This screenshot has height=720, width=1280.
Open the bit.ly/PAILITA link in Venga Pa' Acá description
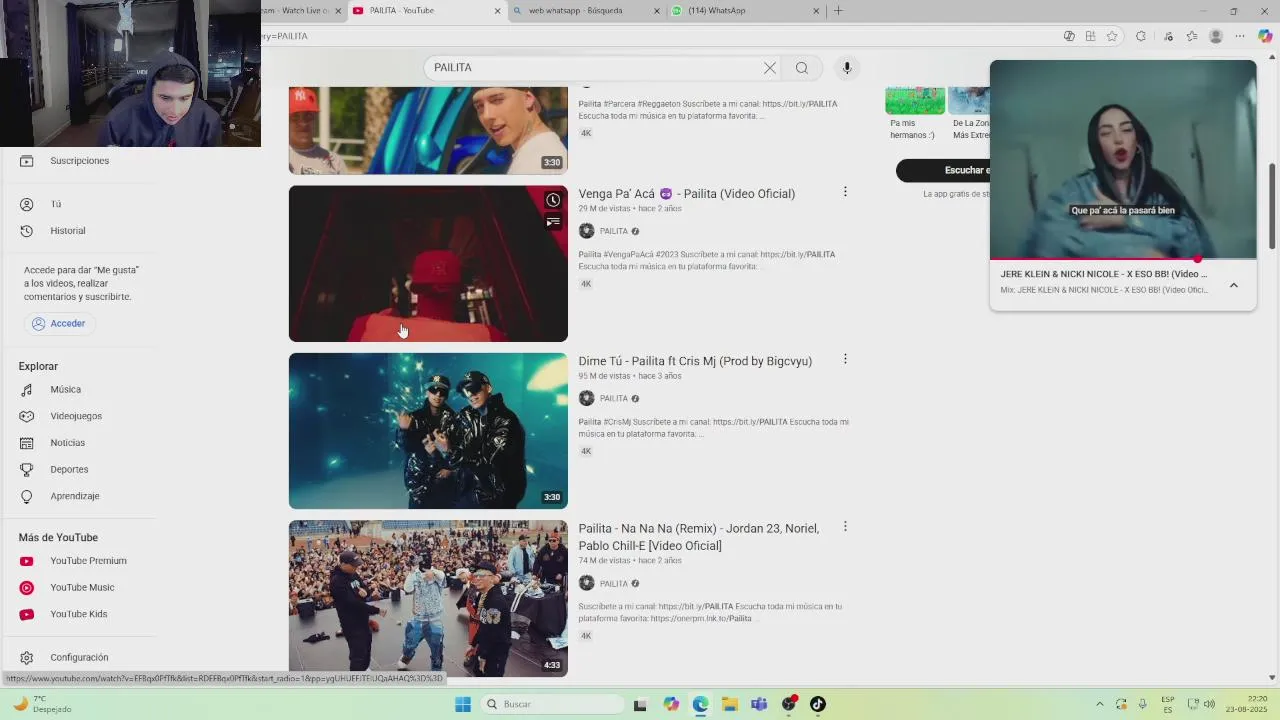tap(797, 255)
